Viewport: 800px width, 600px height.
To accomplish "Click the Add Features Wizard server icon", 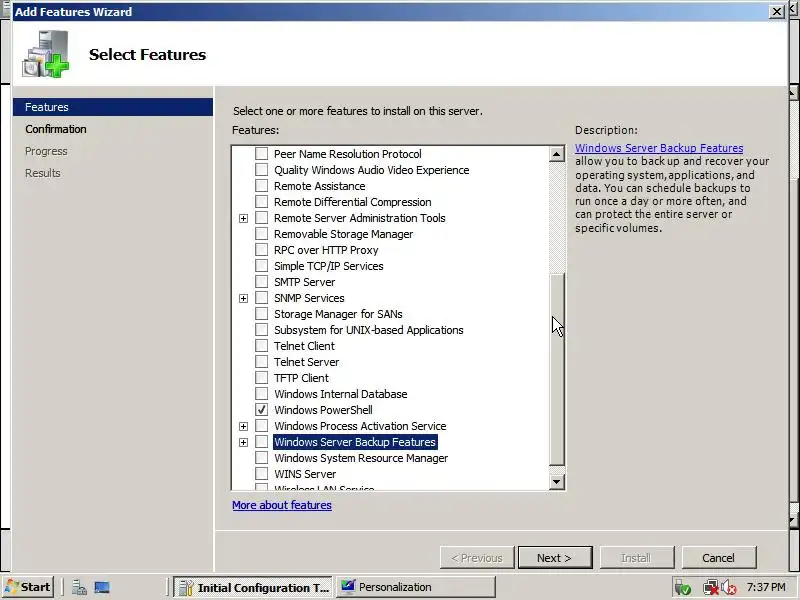I will [x=45, y=54].
